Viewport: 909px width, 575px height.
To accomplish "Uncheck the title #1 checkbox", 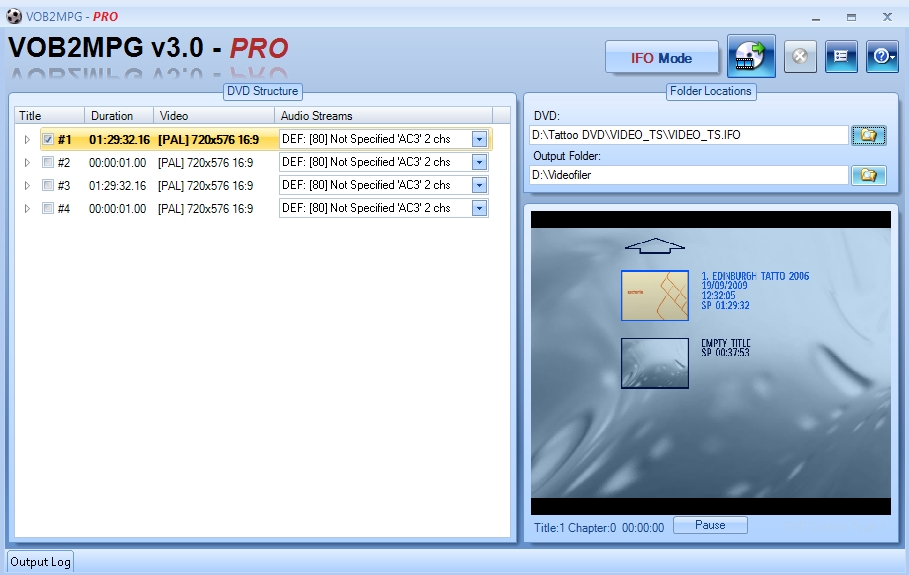I will tap(48, 139).
